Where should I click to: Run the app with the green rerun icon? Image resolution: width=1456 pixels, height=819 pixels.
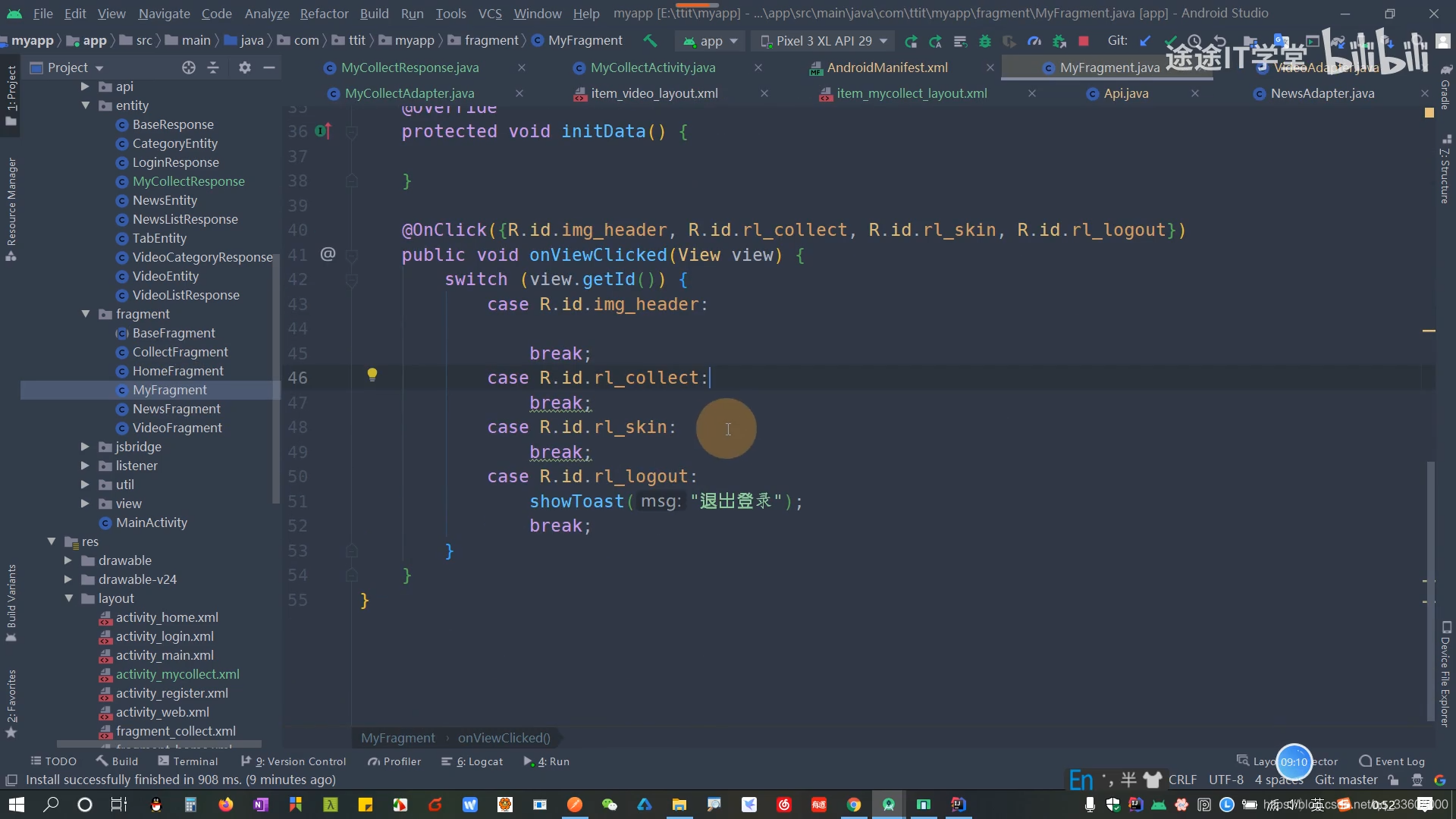click(x=911, y=41)
